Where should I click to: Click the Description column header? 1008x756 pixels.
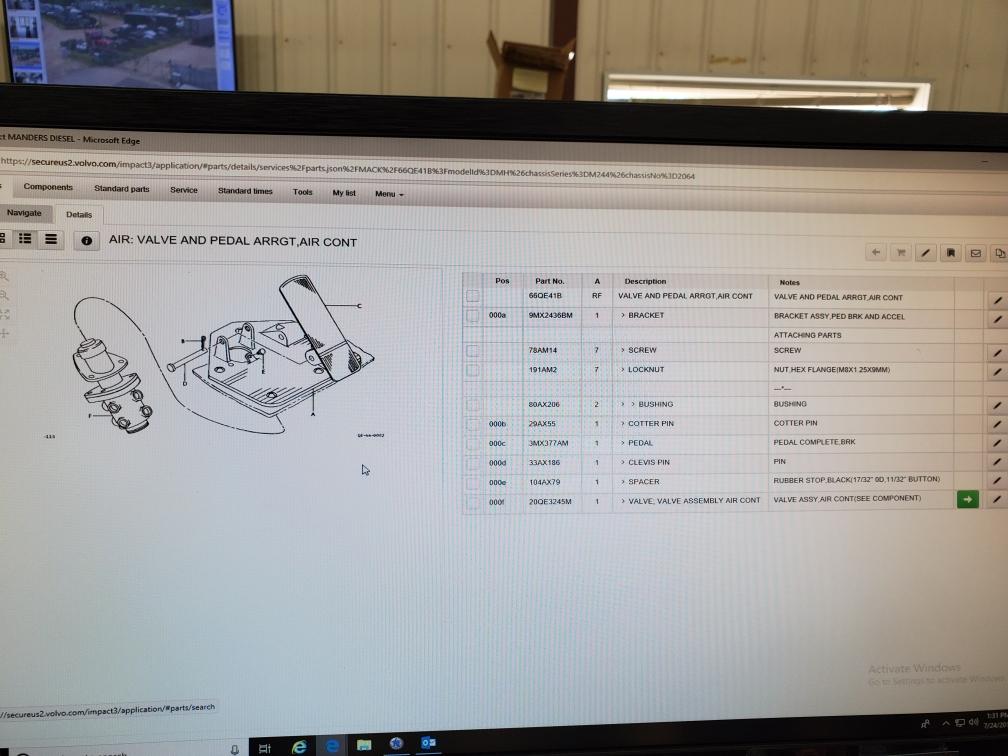pos(645,281)
